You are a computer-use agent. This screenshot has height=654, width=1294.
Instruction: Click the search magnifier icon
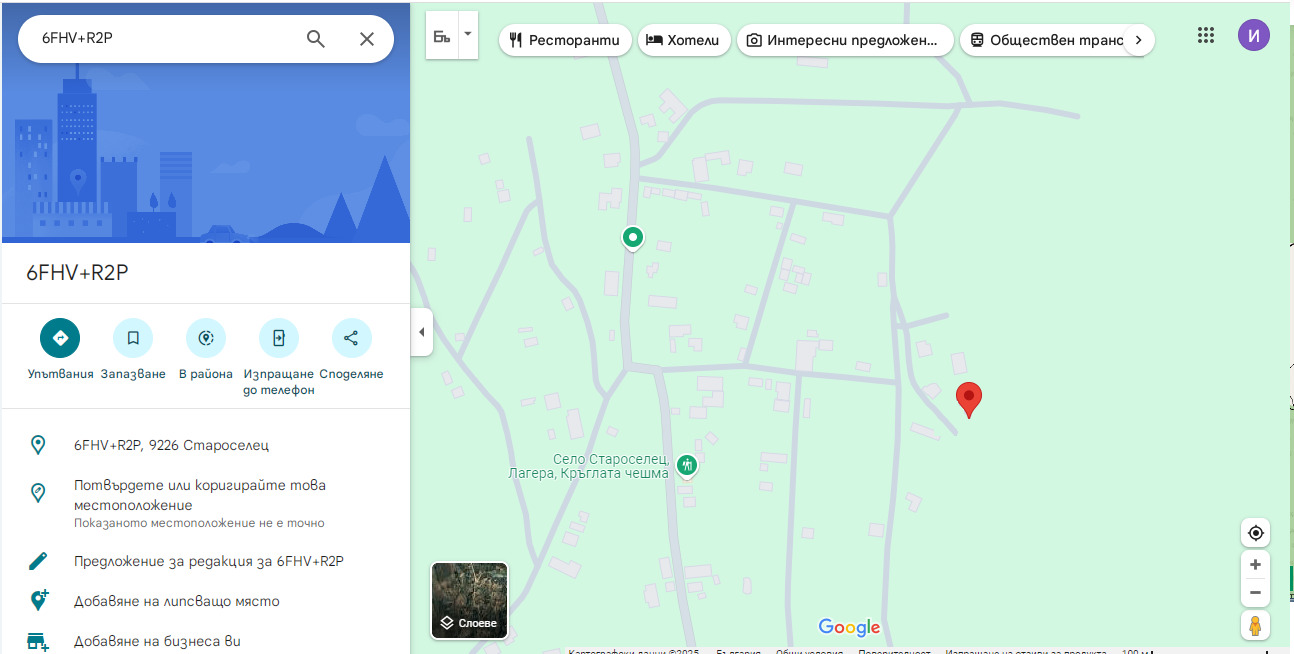tap(315, 39)
